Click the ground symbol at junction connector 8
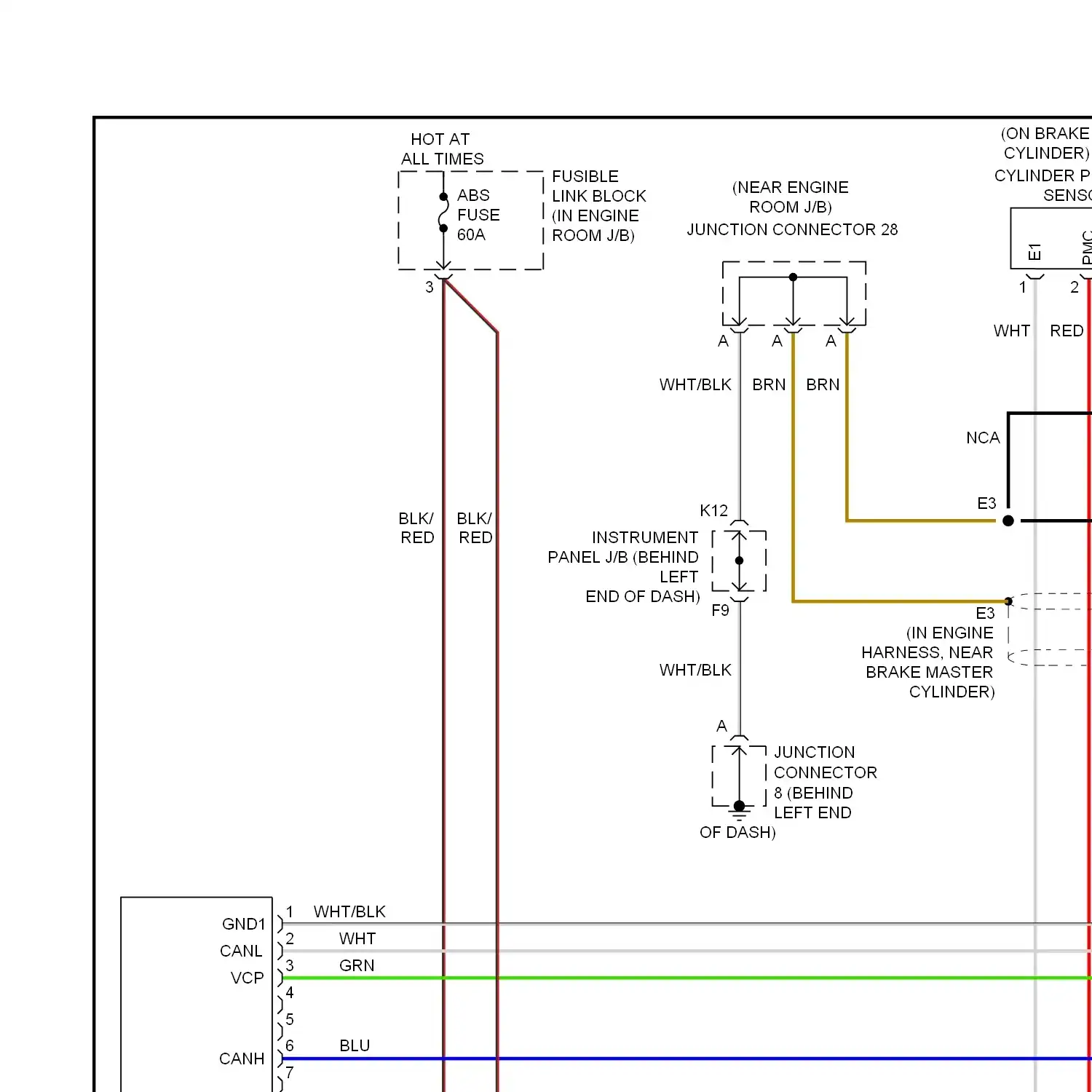The image size is (1092, 1092). click(739, 810)
